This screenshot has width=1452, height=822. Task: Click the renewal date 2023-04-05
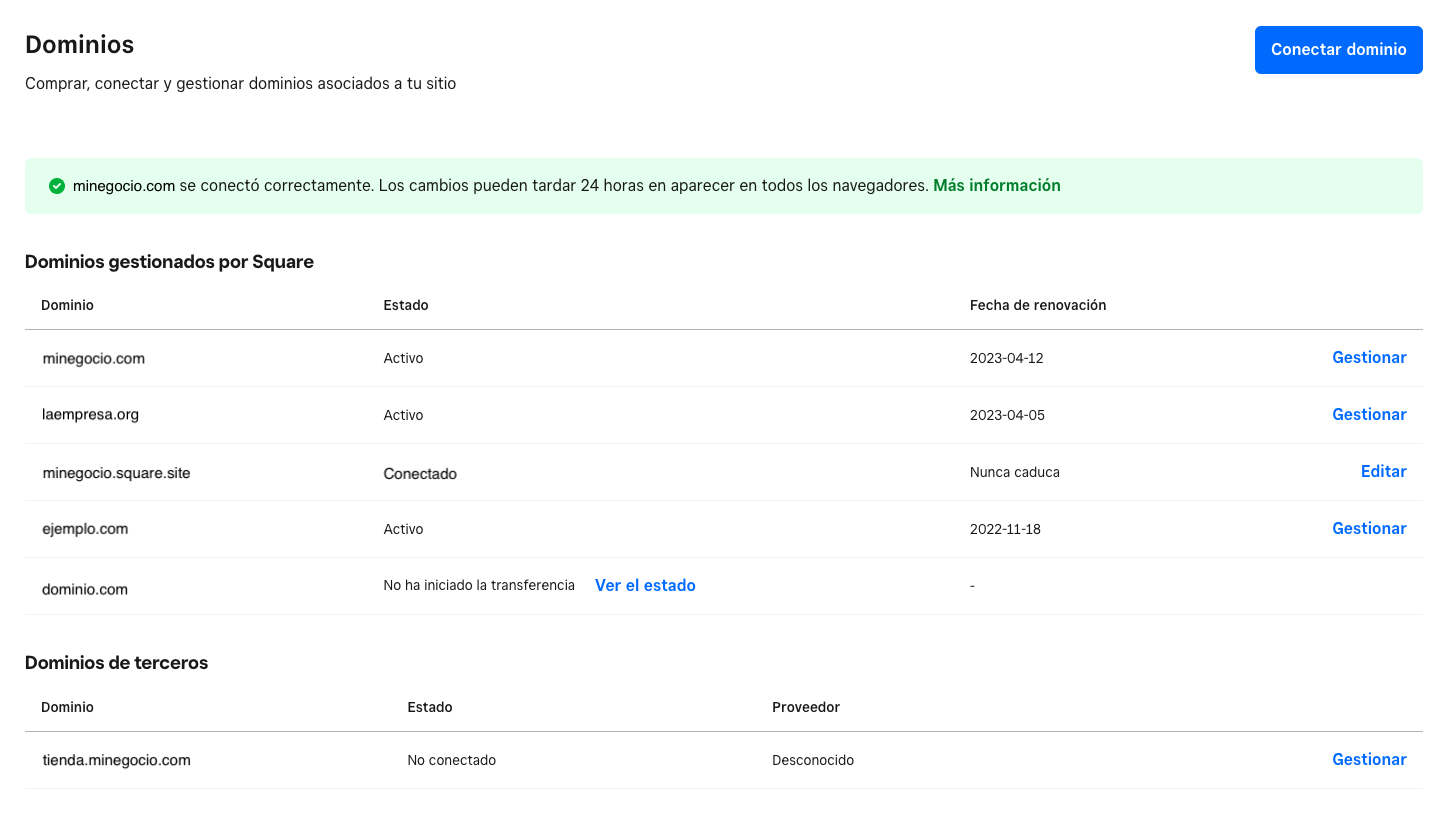tap(1007, 415)
